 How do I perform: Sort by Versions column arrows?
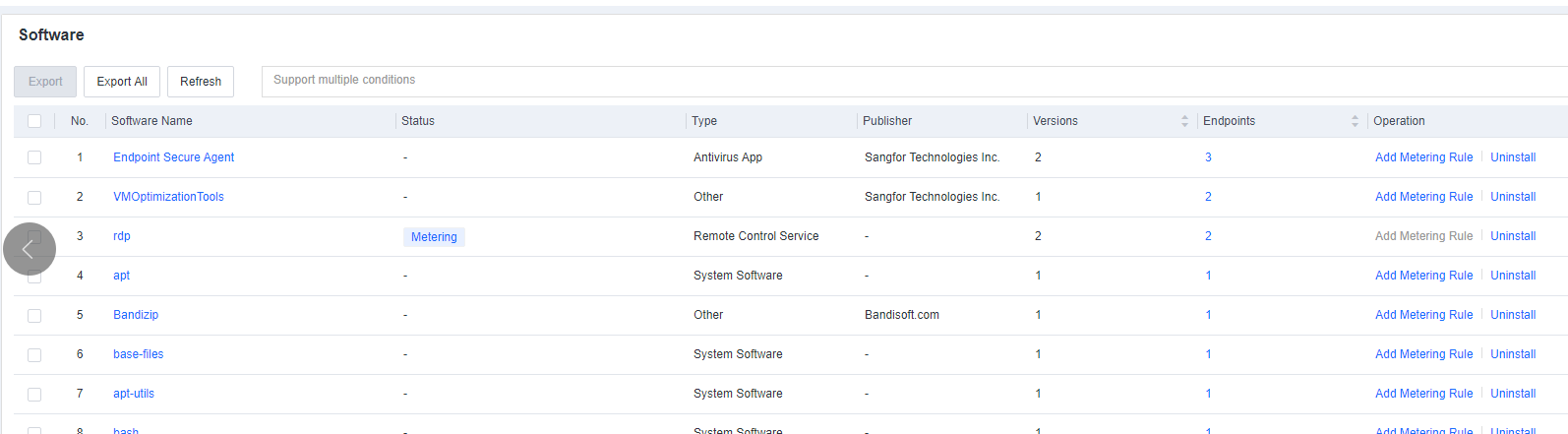pyautogui.click(x=1184, y=121)
